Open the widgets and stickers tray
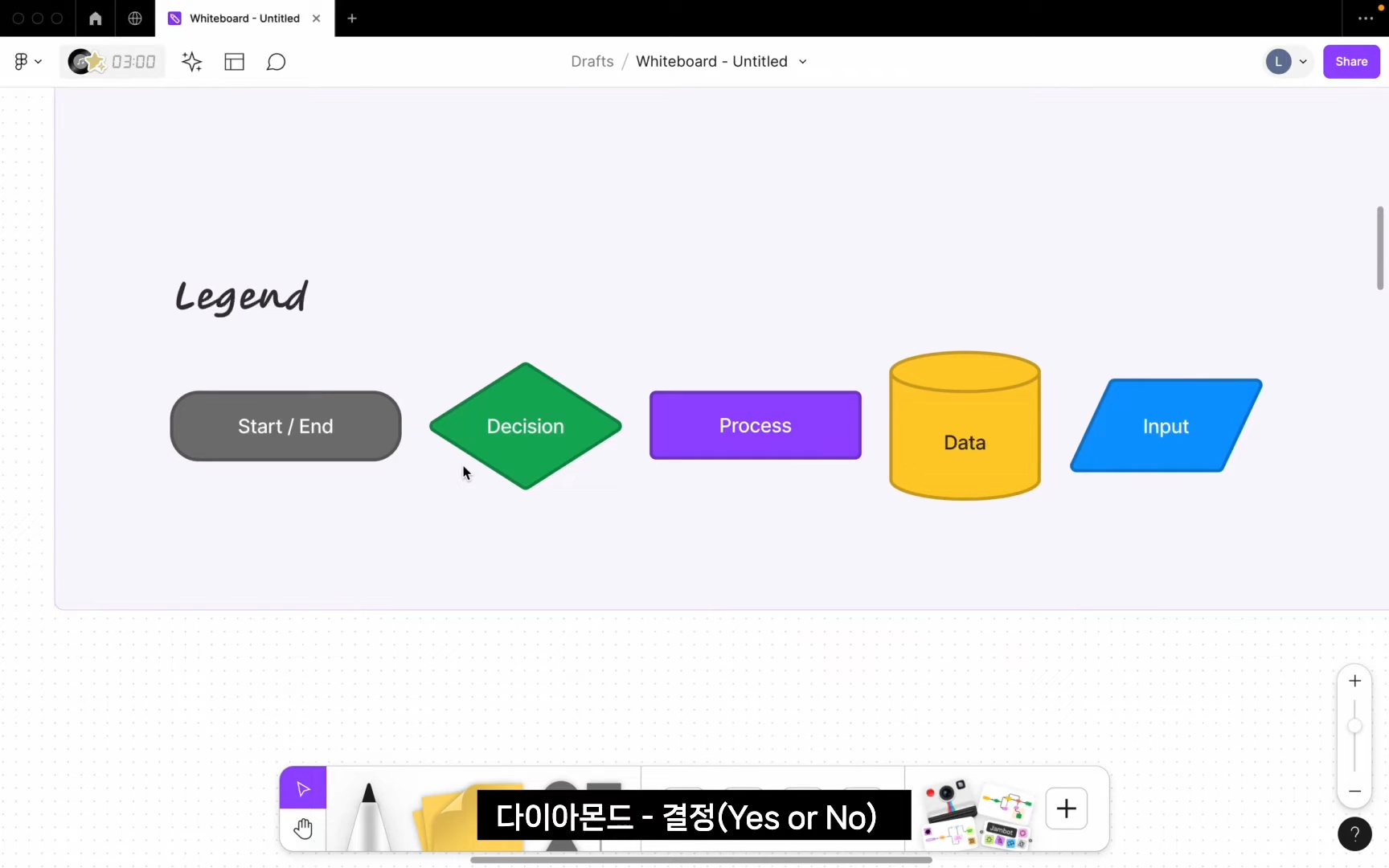This screenshot has height=868, width=1389. pos(977,813)
